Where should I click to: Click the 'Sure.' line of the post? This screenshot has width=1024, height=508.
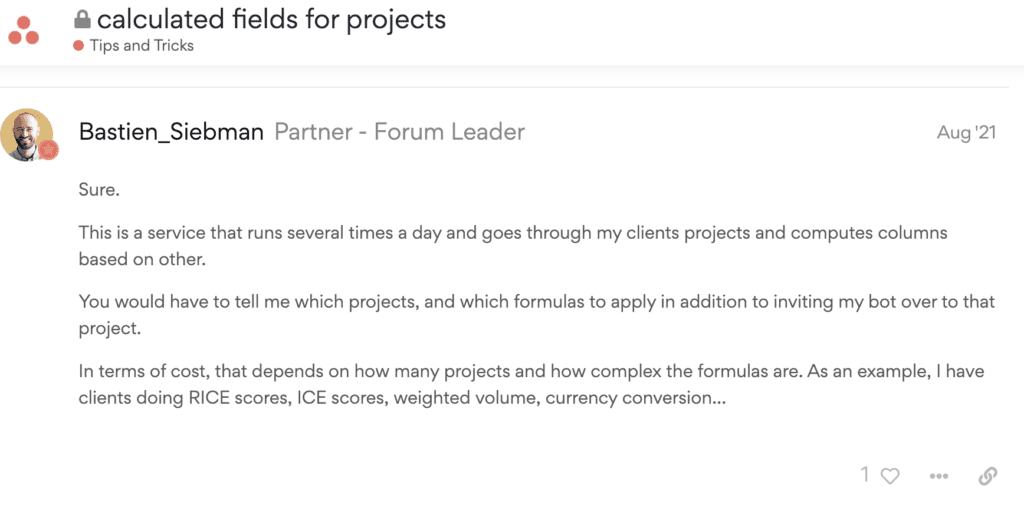(99, 189)
